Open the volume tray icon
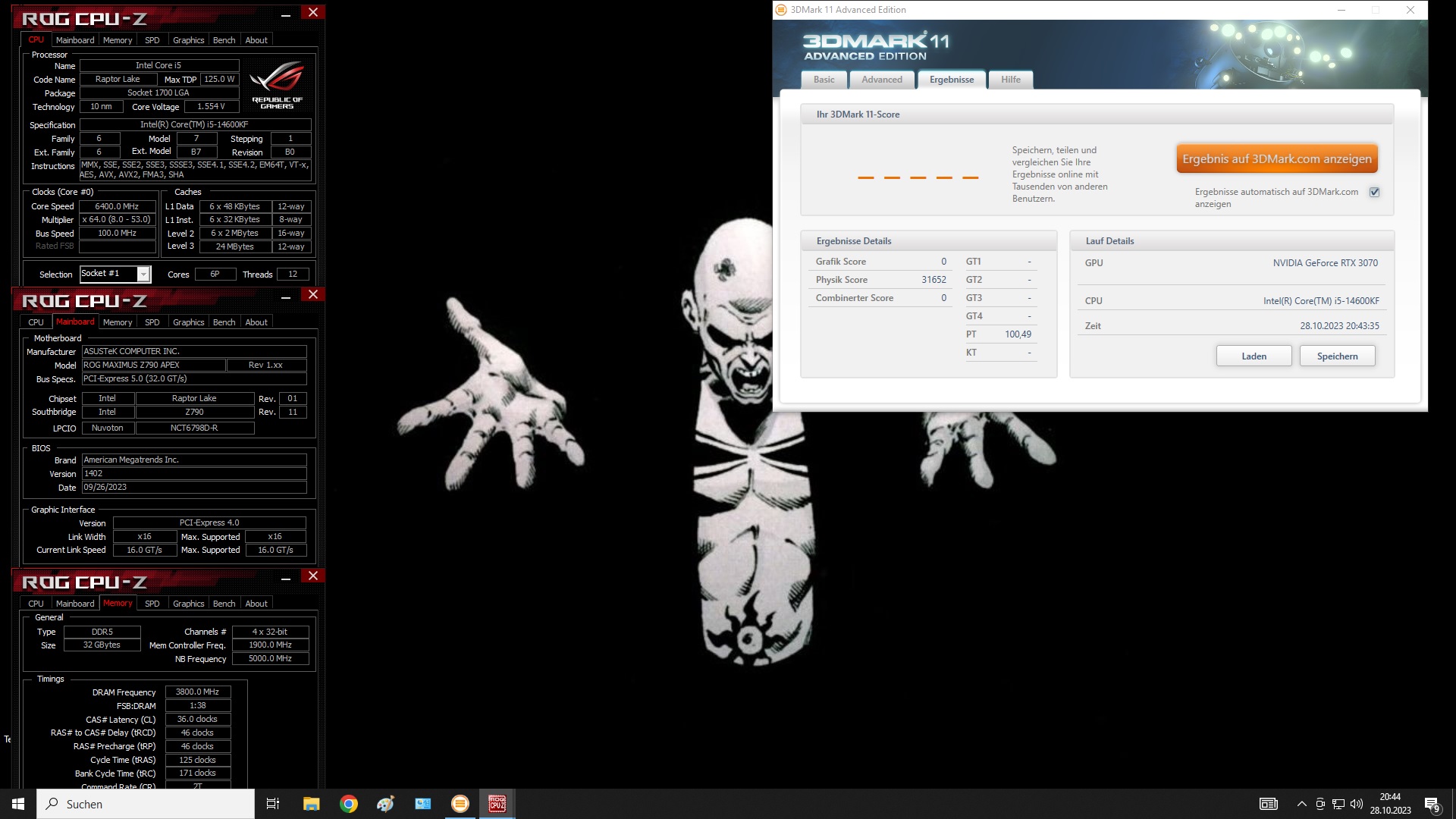The width and height of the screenshot is (1456, 819). [x=1357, y=804]
